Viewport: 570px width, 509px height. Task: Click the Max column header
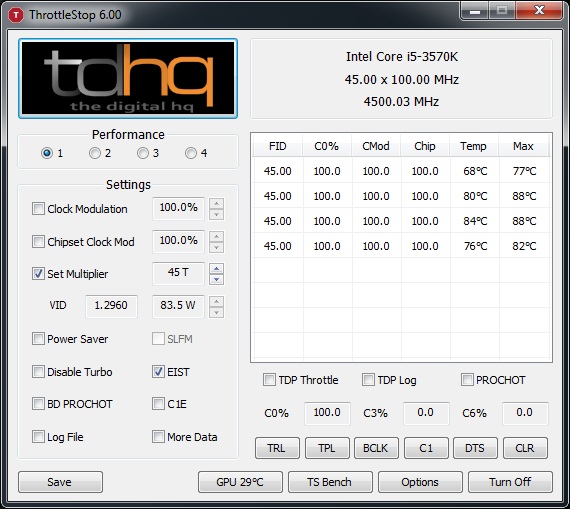(523, 146)
